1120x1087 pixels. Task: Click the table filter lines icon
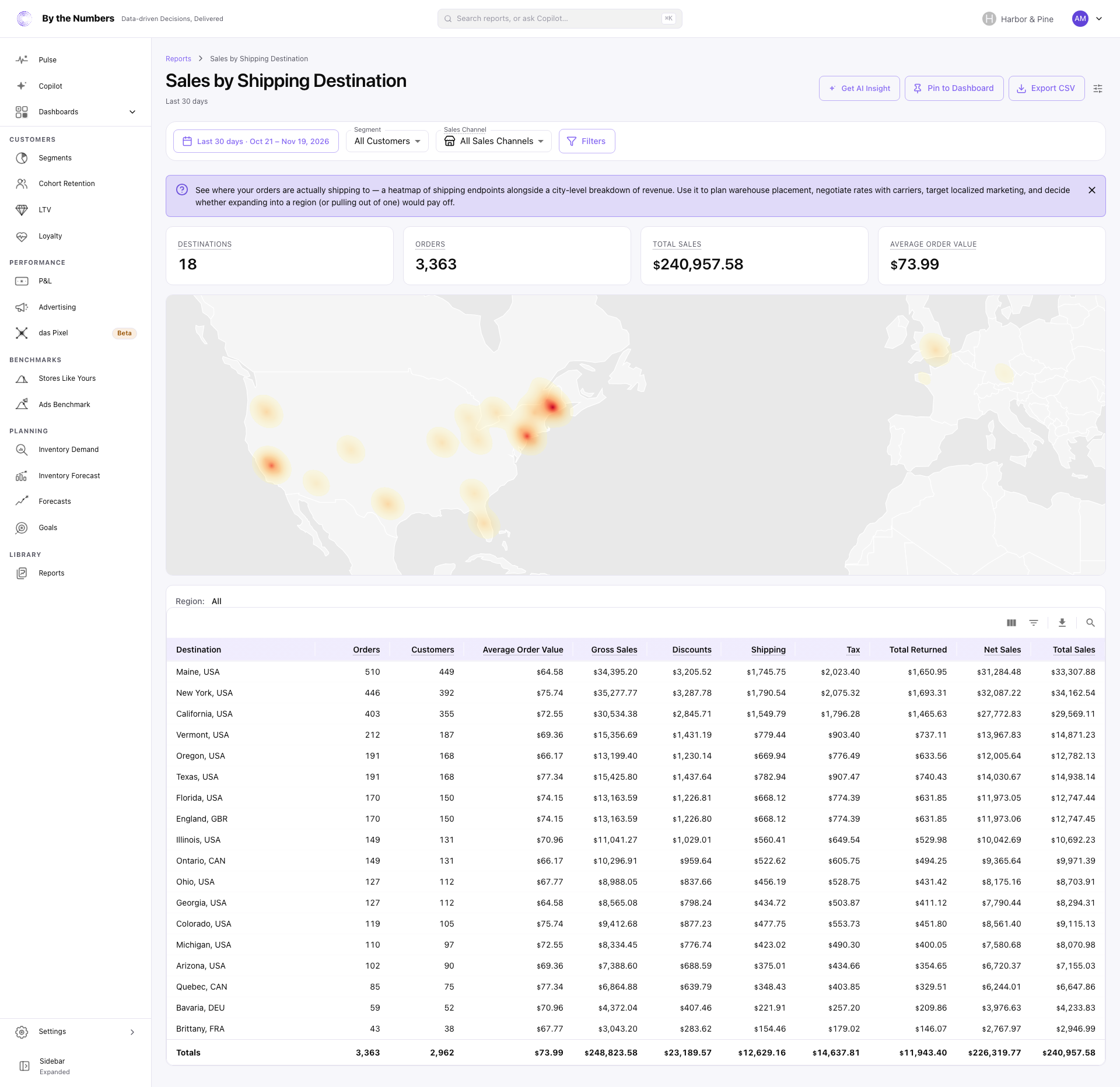point(1034,623)
